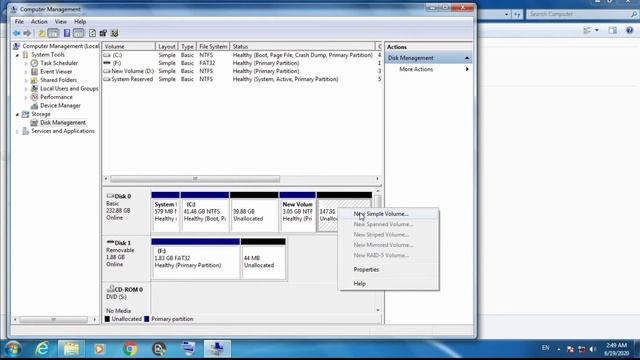640x360 pixels.
Task: Choose Properties from the context menu
Action: click(x=389, y=270)
